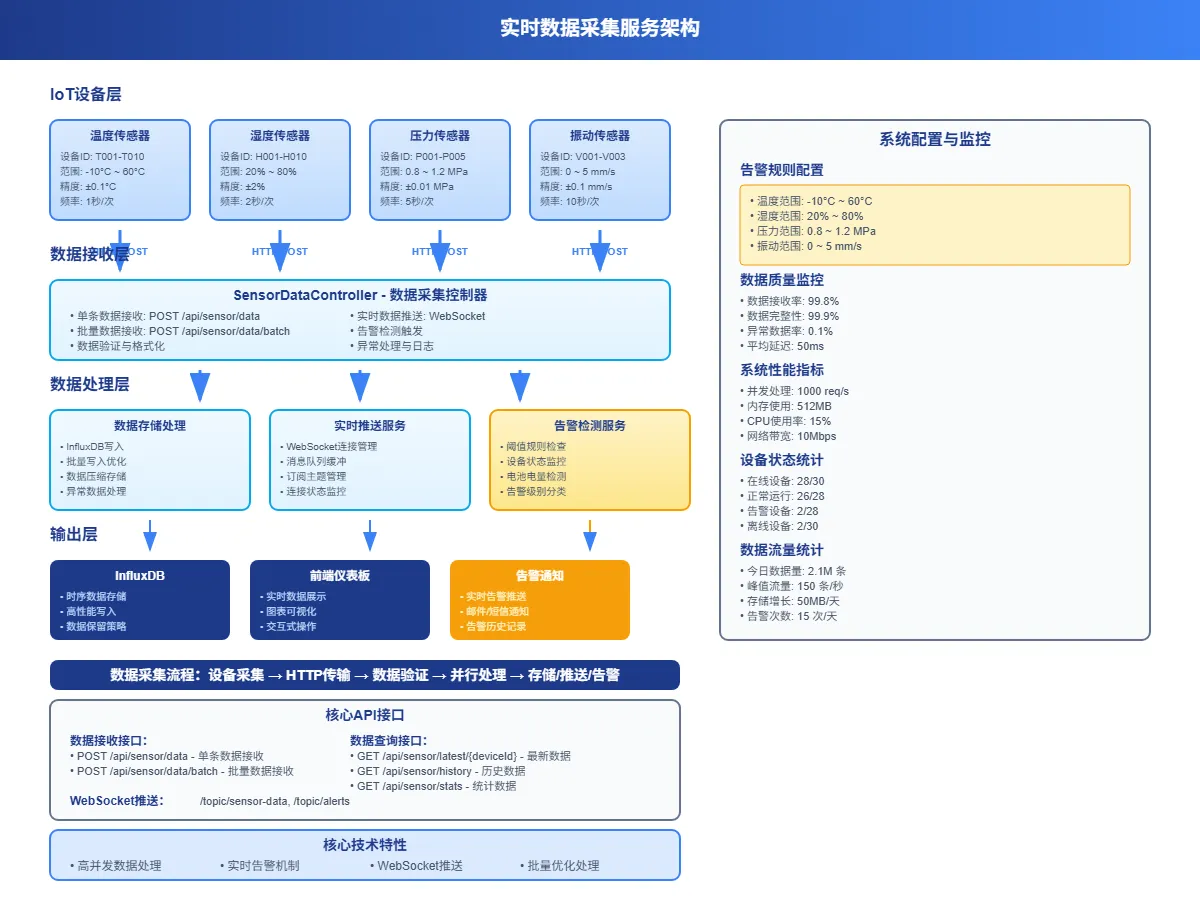Click the dark blue InfluxDB output box
The image size is (1200, 900).
140,600
